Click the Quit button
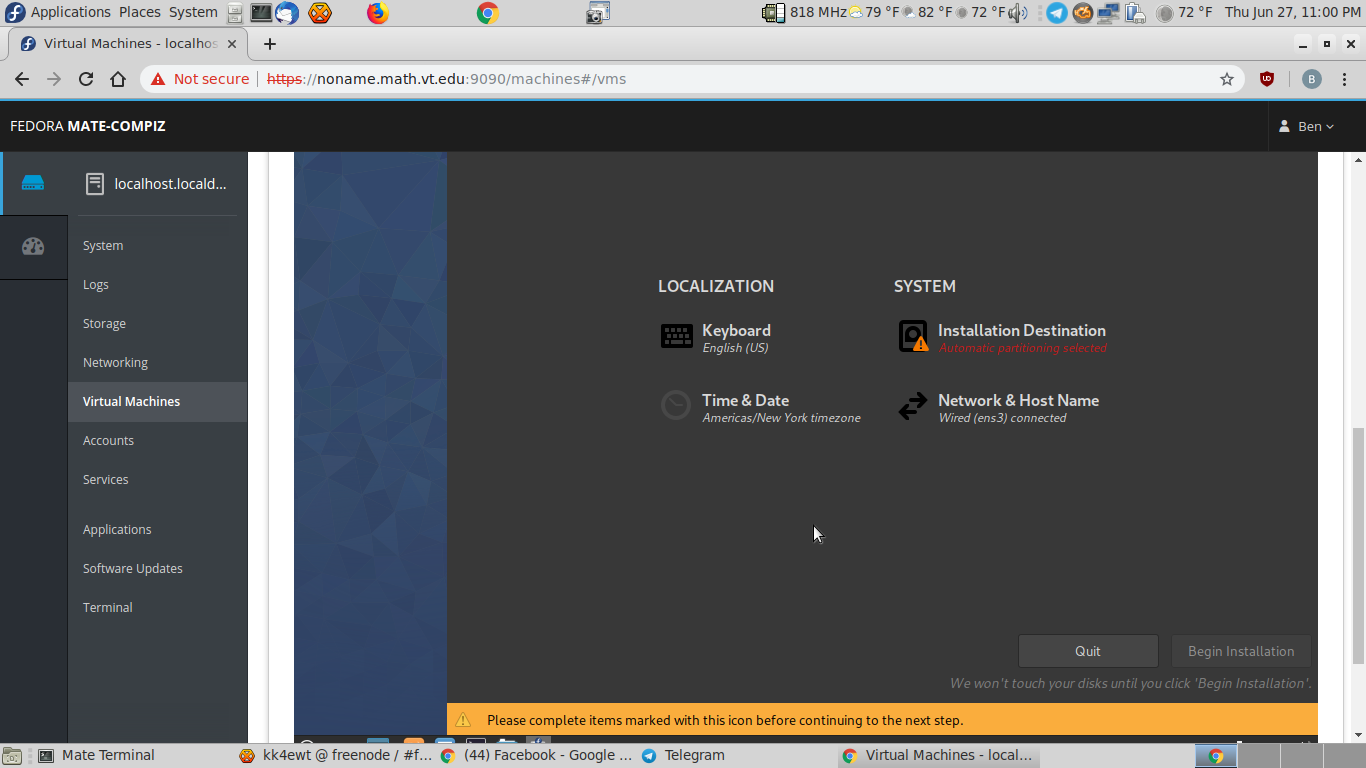The image size is (1366, 768). click(1088, 651)
